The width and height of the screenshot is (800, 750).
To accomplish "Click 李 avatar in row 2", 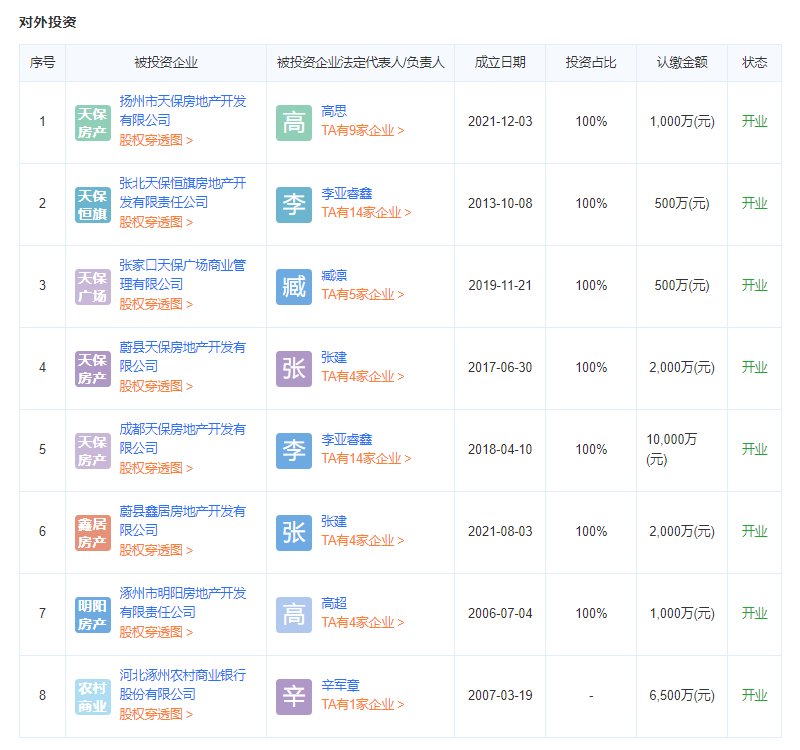I will [x=293, y=205].
